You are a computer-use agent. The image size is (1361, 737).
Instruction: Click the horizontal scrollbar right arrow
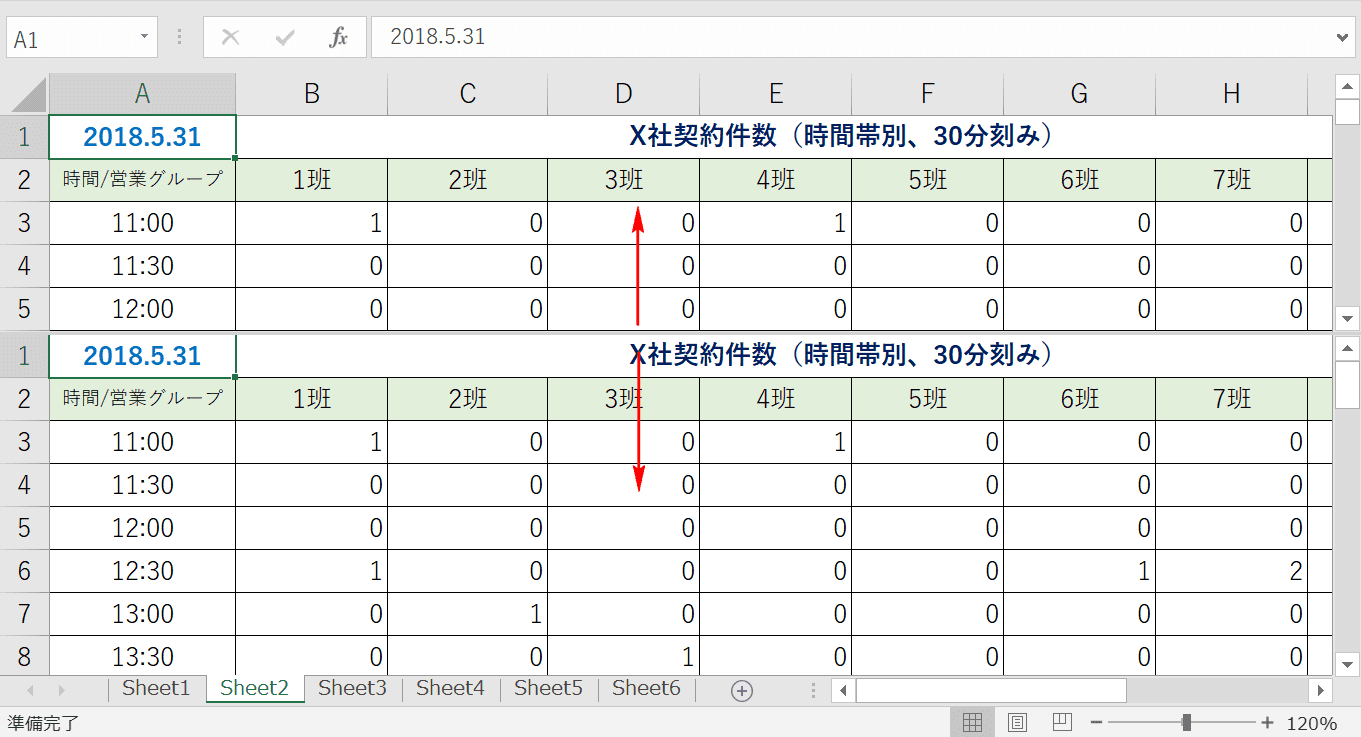pyautogui.click(x=1321, y=690)
